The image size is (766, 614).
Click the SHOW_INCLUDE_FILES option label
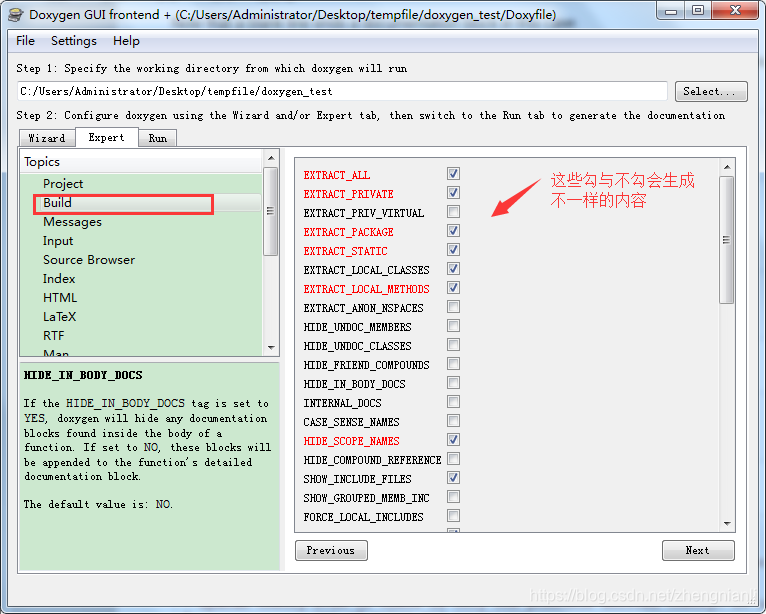coord(357,480)
